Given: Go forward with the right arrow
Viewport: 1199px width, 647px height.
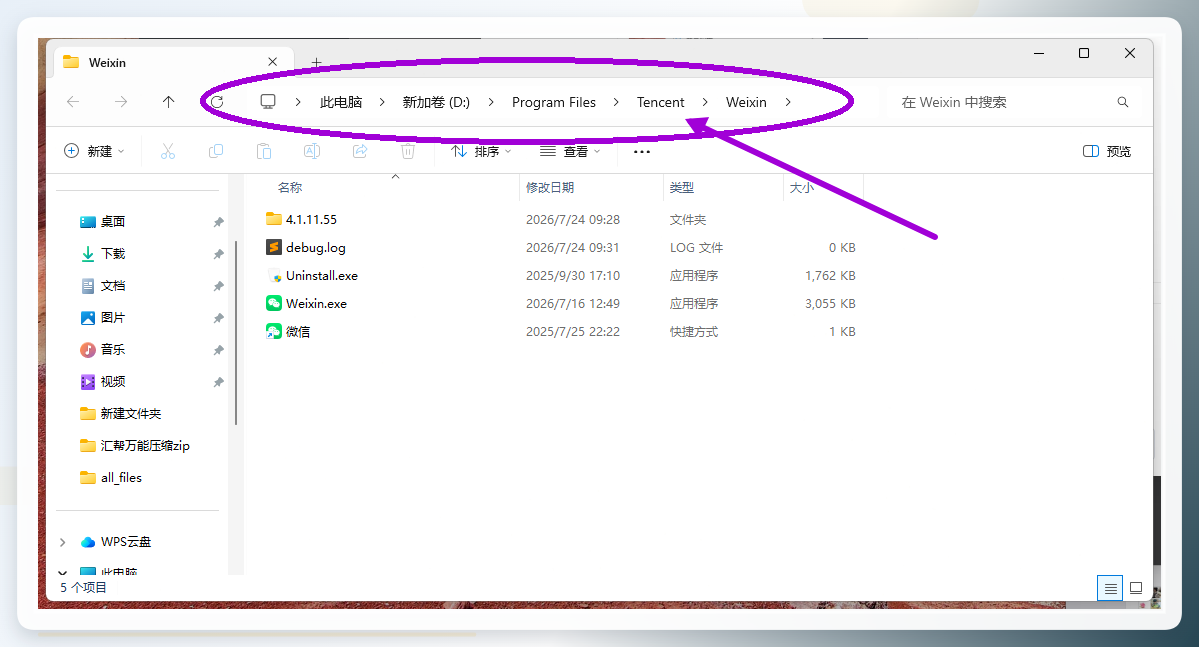Looking at the screenshot, I should click(121, 102).
